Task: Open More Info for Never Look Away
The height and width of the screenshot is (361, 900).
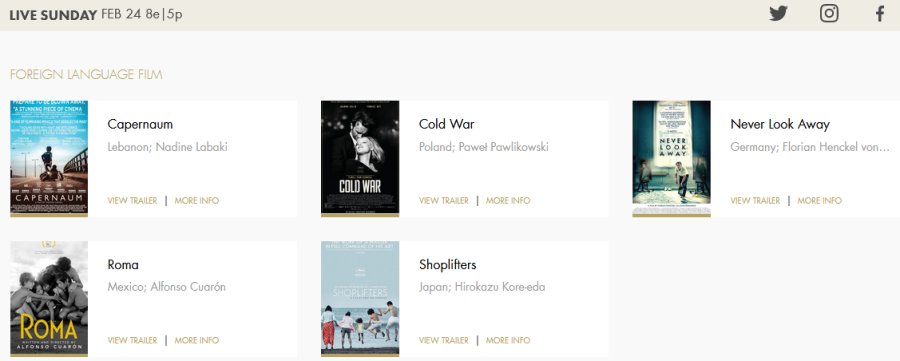Action: [x=819, y=200]
